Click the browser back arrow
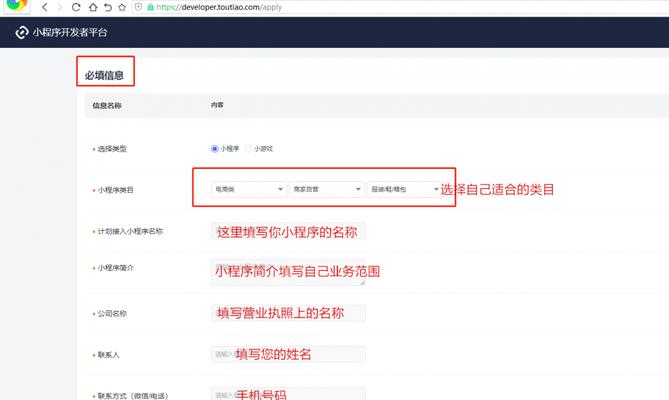 click(x=44, y=7)
